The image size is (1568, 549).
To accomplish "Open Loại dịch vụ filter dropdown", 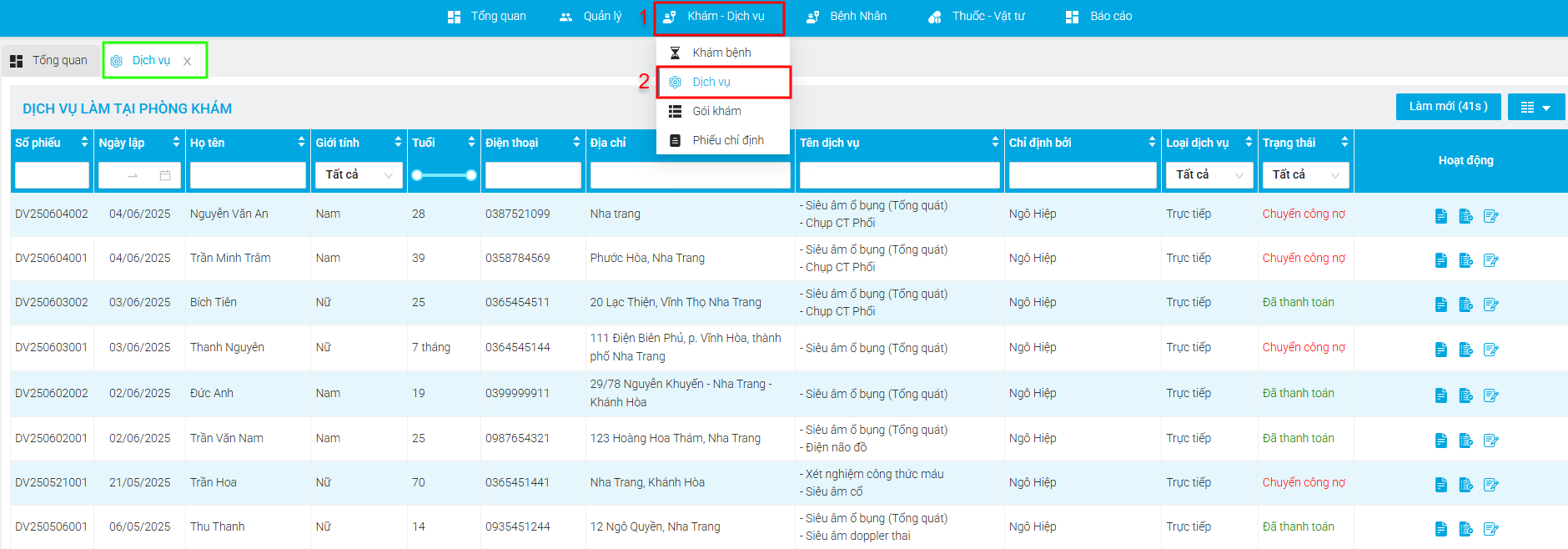I will (1209, 174).
